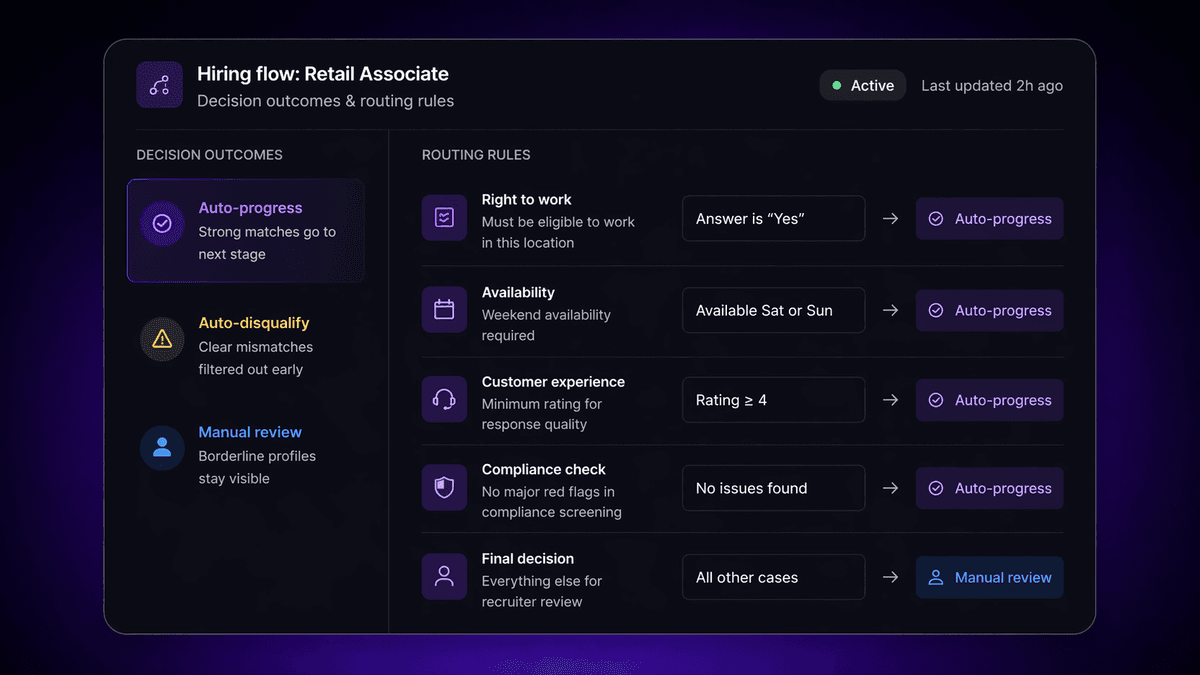Click the Customer experience headset icon

click(444, 399)
